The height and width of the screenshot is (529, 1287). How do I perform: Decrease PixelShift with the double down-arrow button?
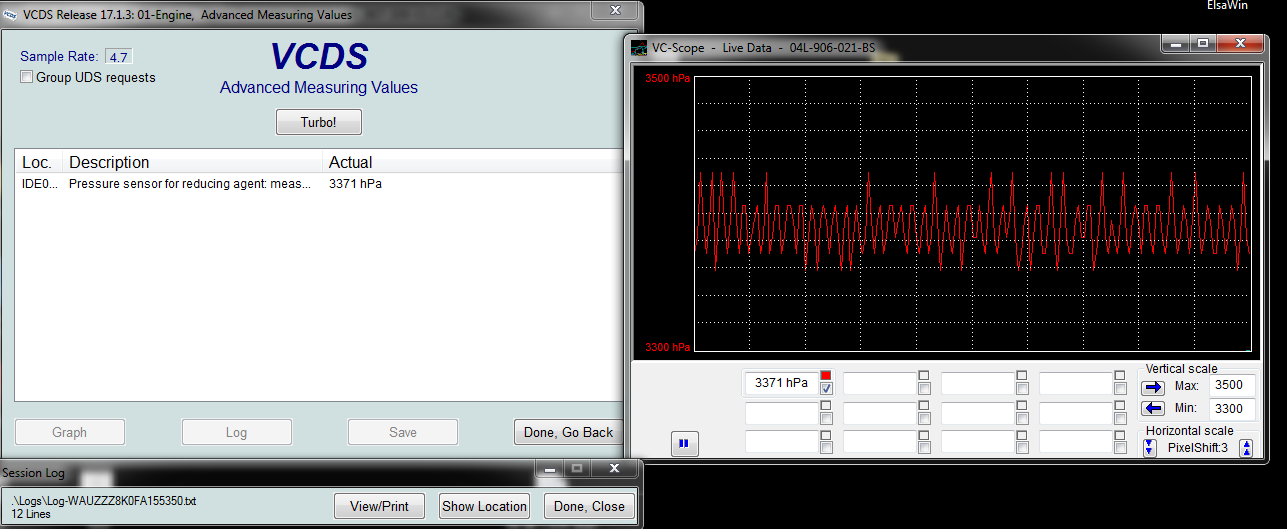(x=1149, y=448)
